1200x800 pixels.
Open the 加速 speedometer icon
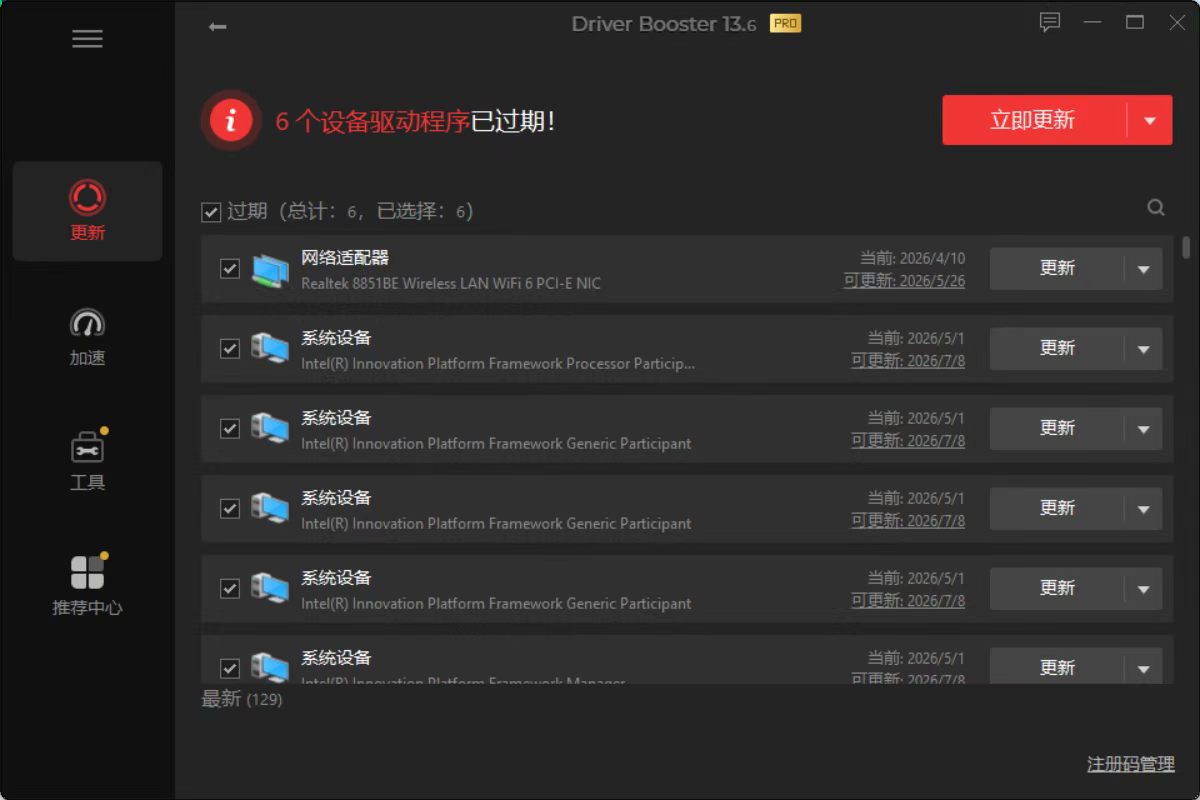coord(87,323)
